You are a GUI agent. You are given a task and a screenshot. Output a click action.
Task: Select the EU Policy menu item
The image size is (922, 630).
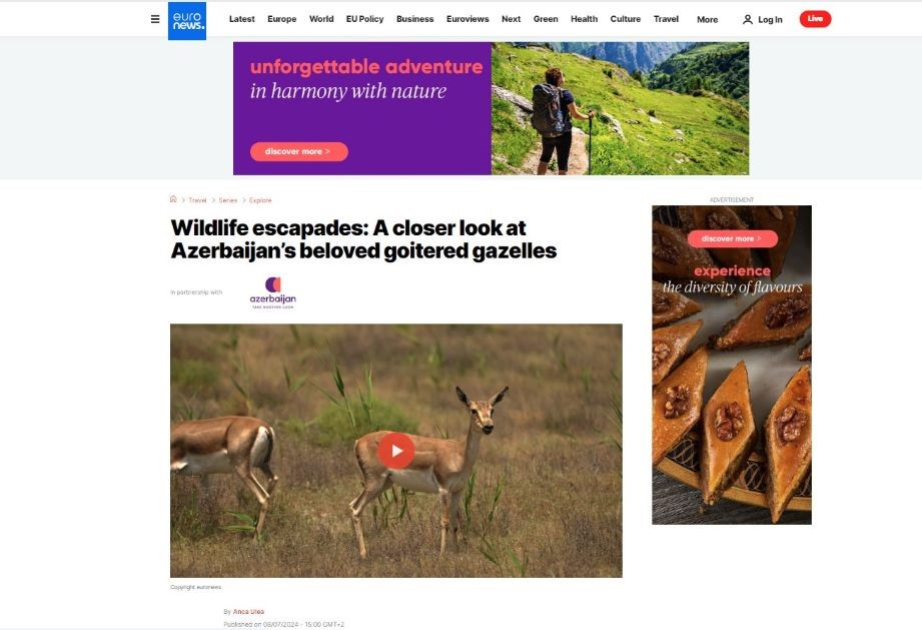pos(365,19)
